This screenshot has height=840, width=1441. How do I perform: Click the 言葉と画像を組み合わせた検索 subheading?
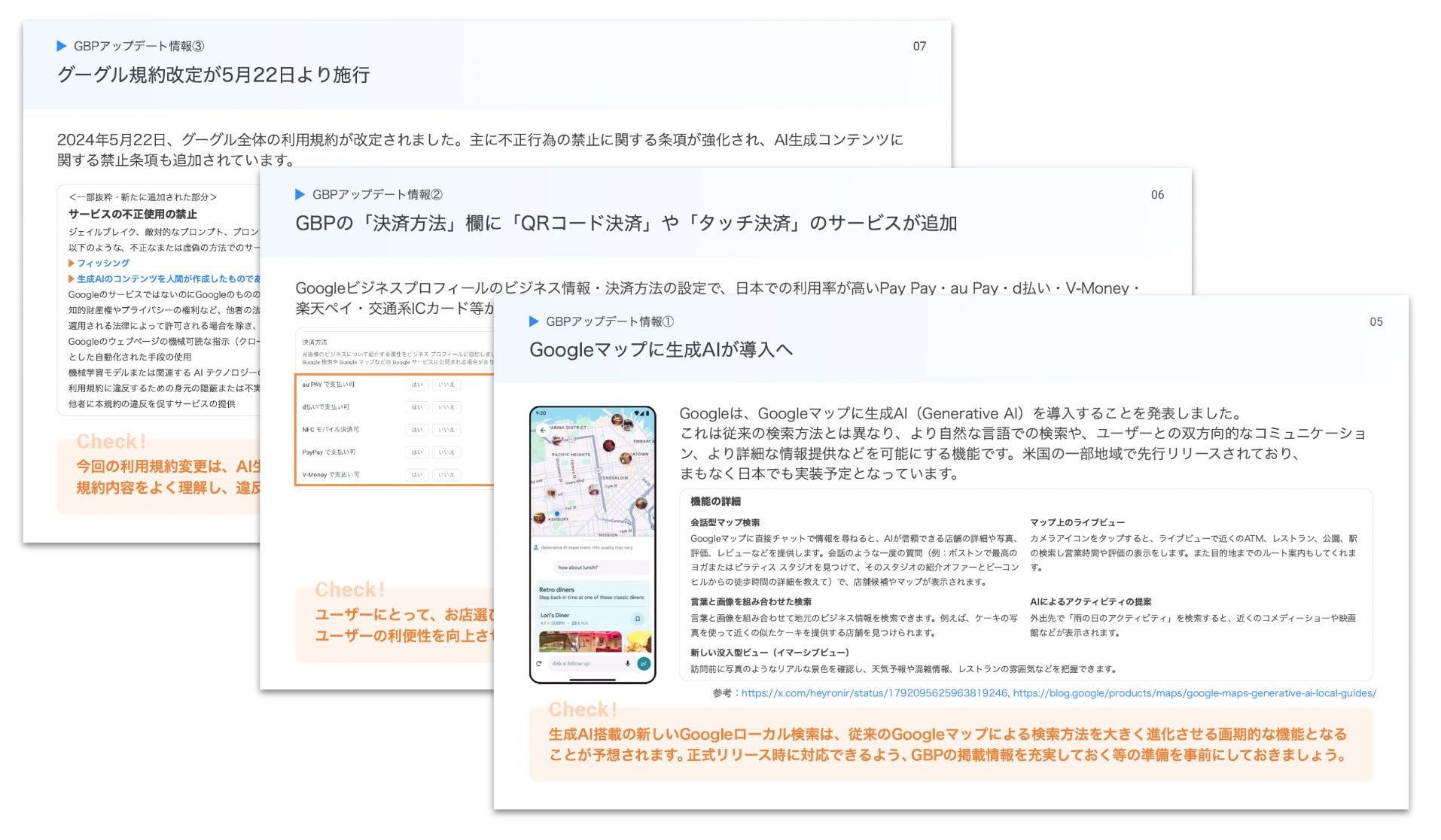coord(751,602)
